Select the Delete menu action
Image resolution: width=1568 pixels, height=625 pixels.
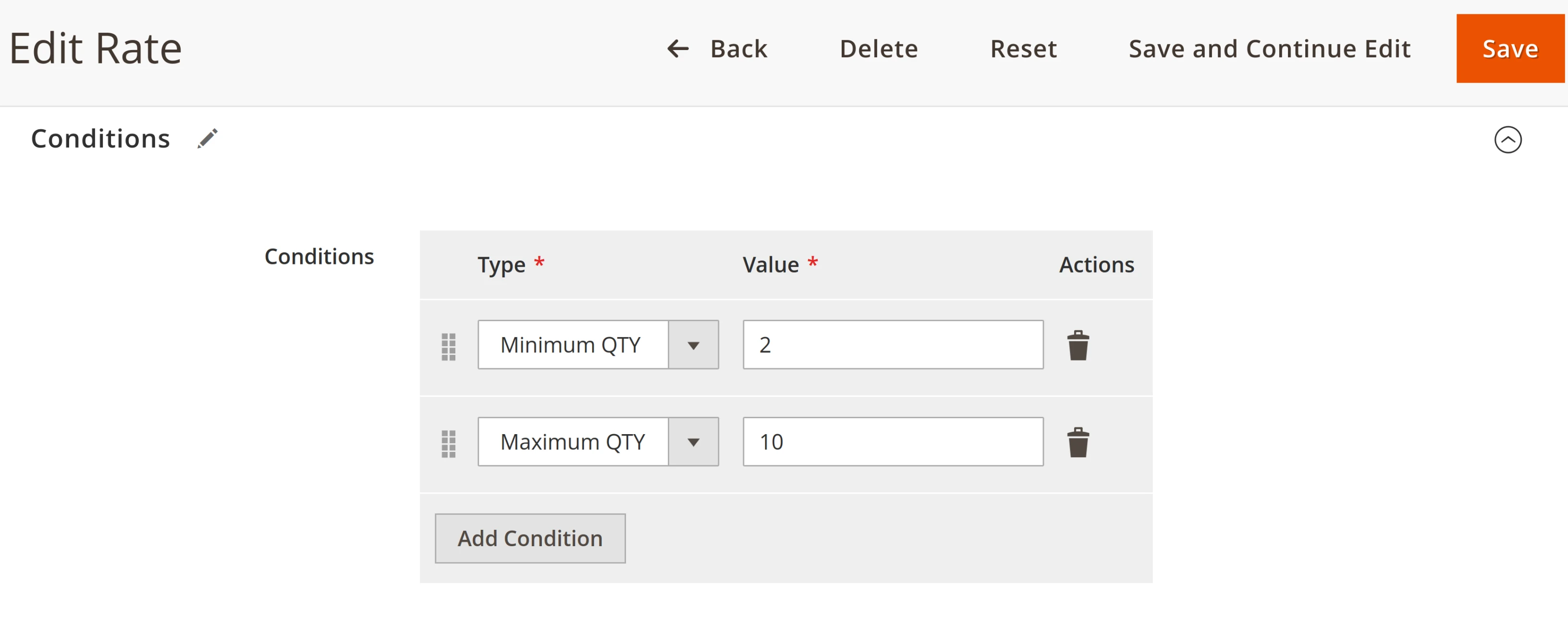878,49
